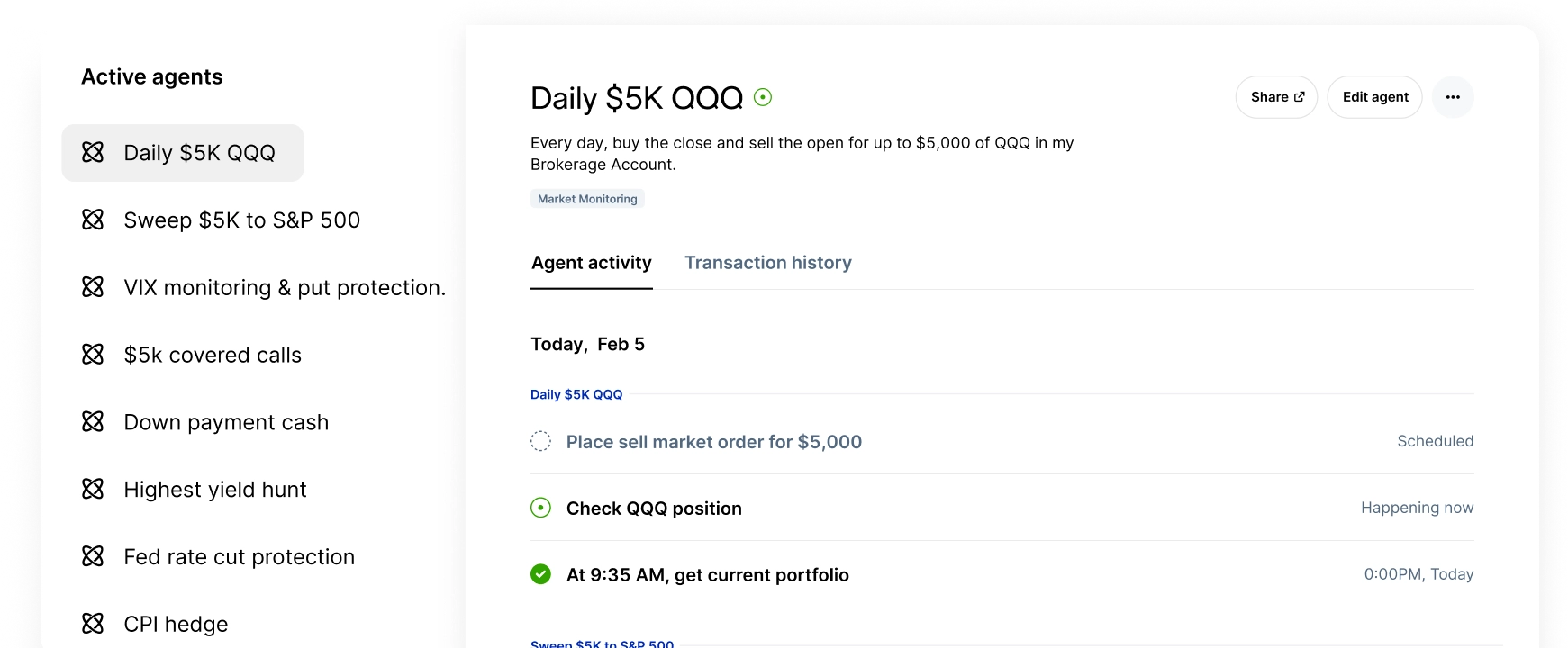This screenshot has height=648, width=1568.
Task: Follow the blue Daily $5K QQQ link
Action: tap(576, 394)
